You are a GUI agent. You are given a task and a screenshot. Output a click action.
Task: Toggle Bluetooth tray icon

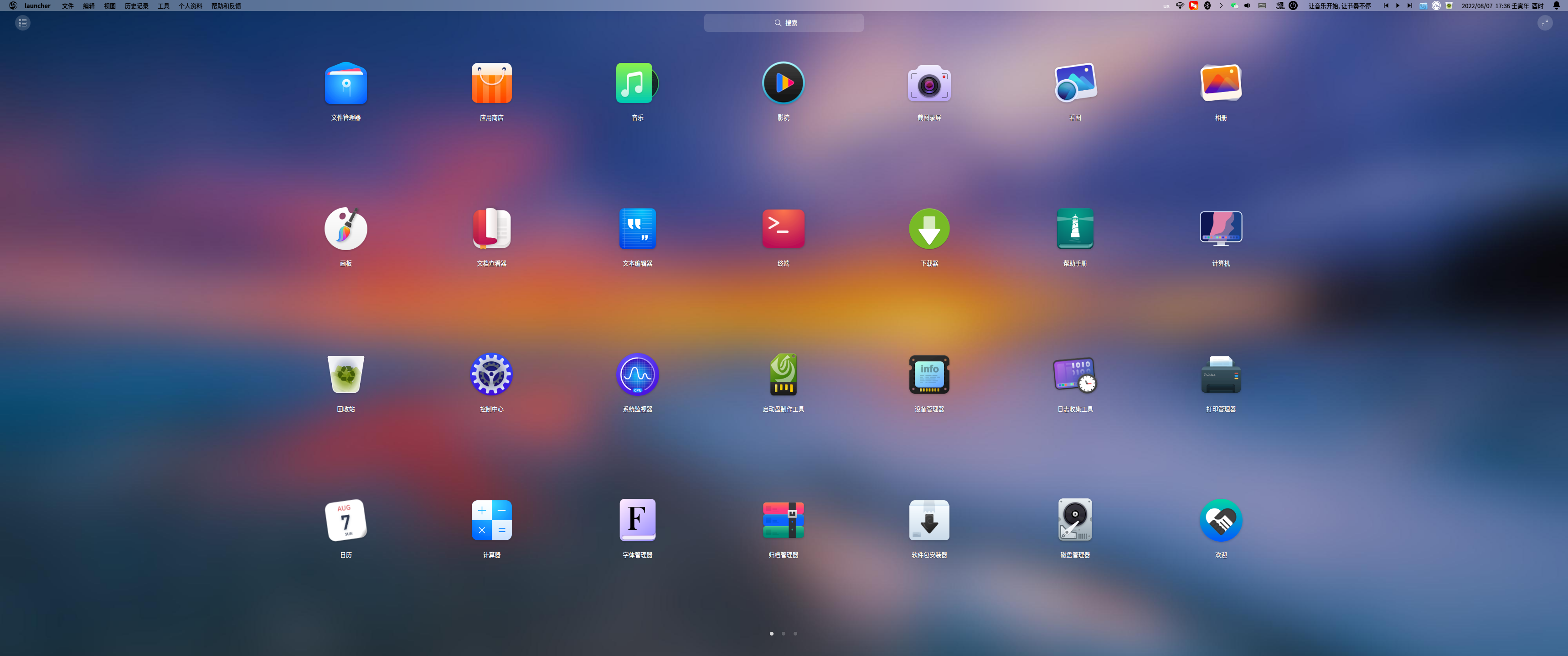pos(1207,6)
